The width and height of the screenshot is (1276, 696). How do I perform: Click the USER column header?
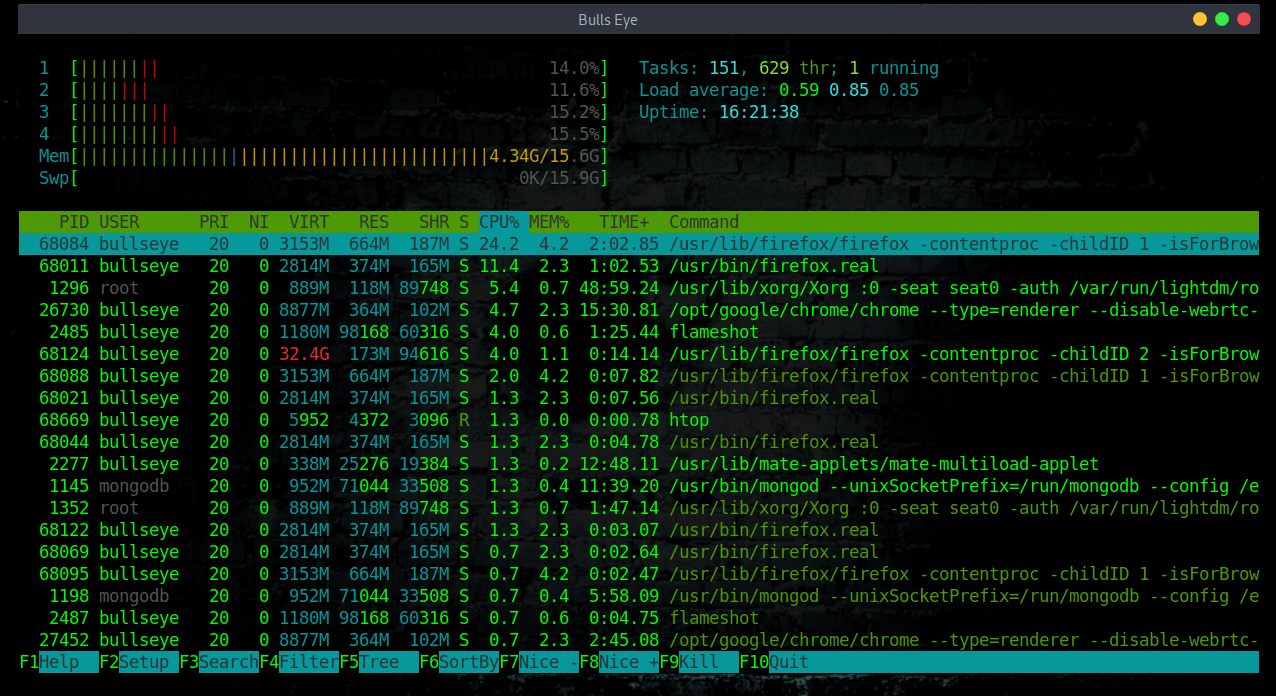tap(119, 222)
